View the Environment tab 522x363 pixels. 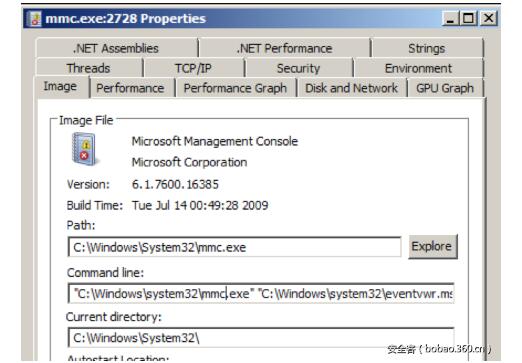pos(419,68)
